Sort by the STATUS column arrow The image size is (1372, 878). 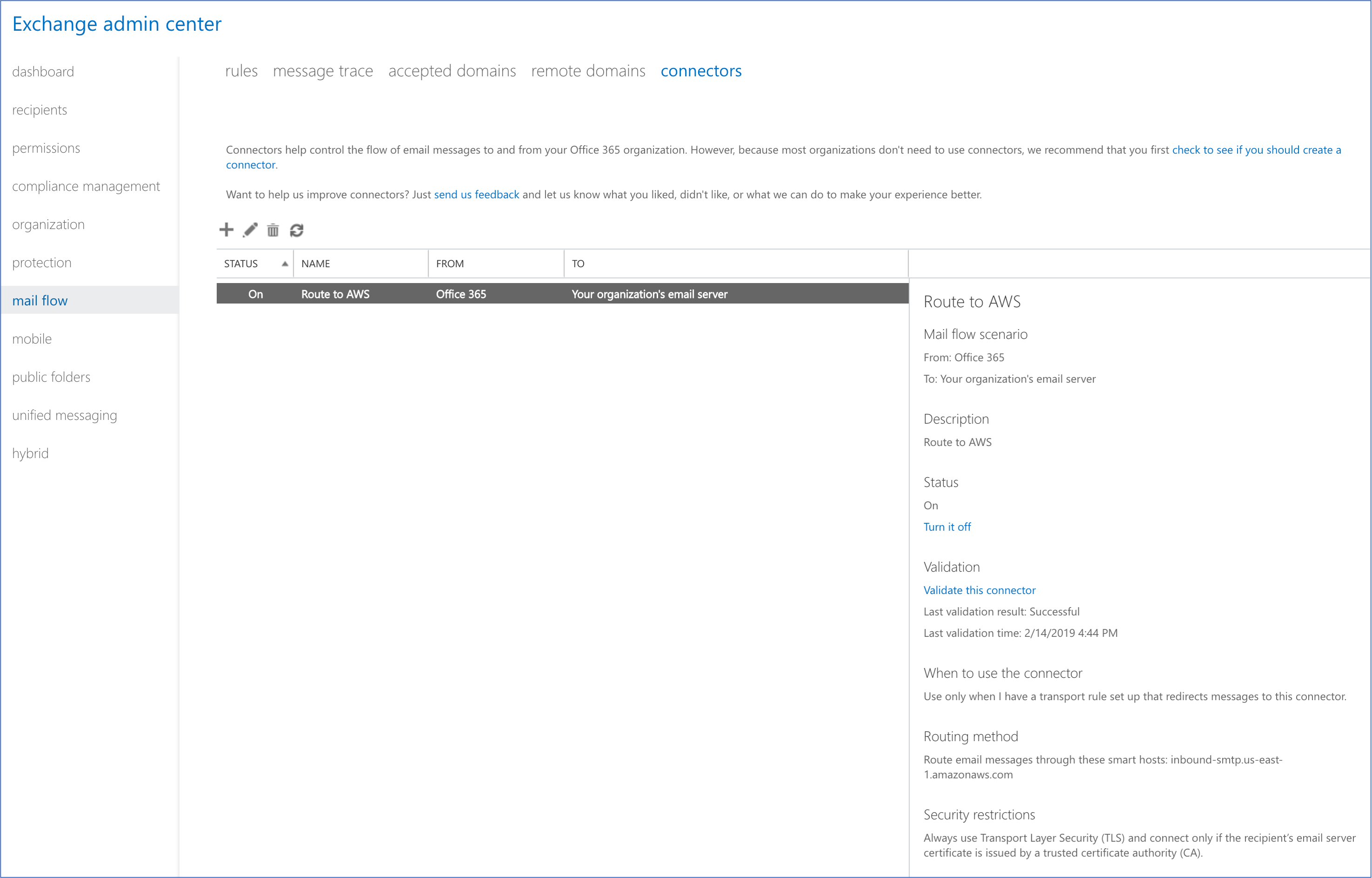click(x=284, y=263)
